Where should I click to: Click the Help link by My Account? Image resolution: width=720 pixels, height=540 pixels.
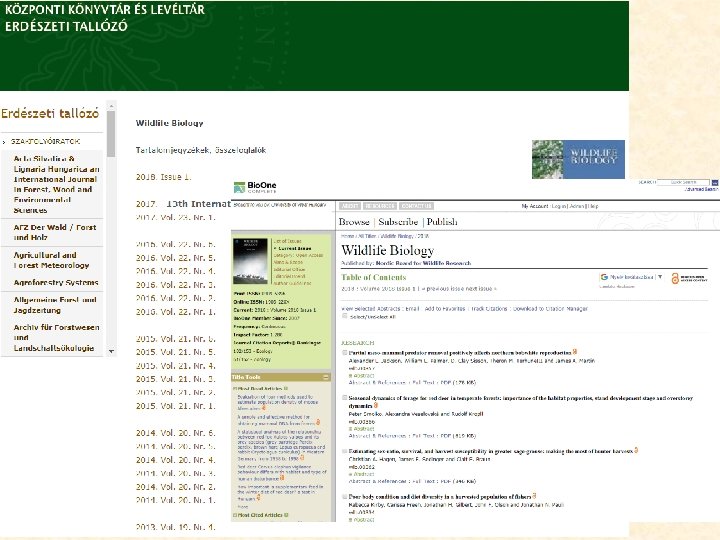pyautogui.click(x=594, y=206)
